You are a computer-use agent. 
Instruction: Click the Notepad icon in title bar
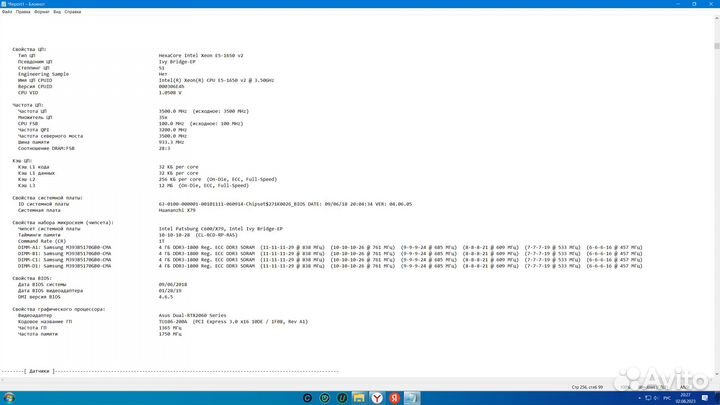coord(4,4)
